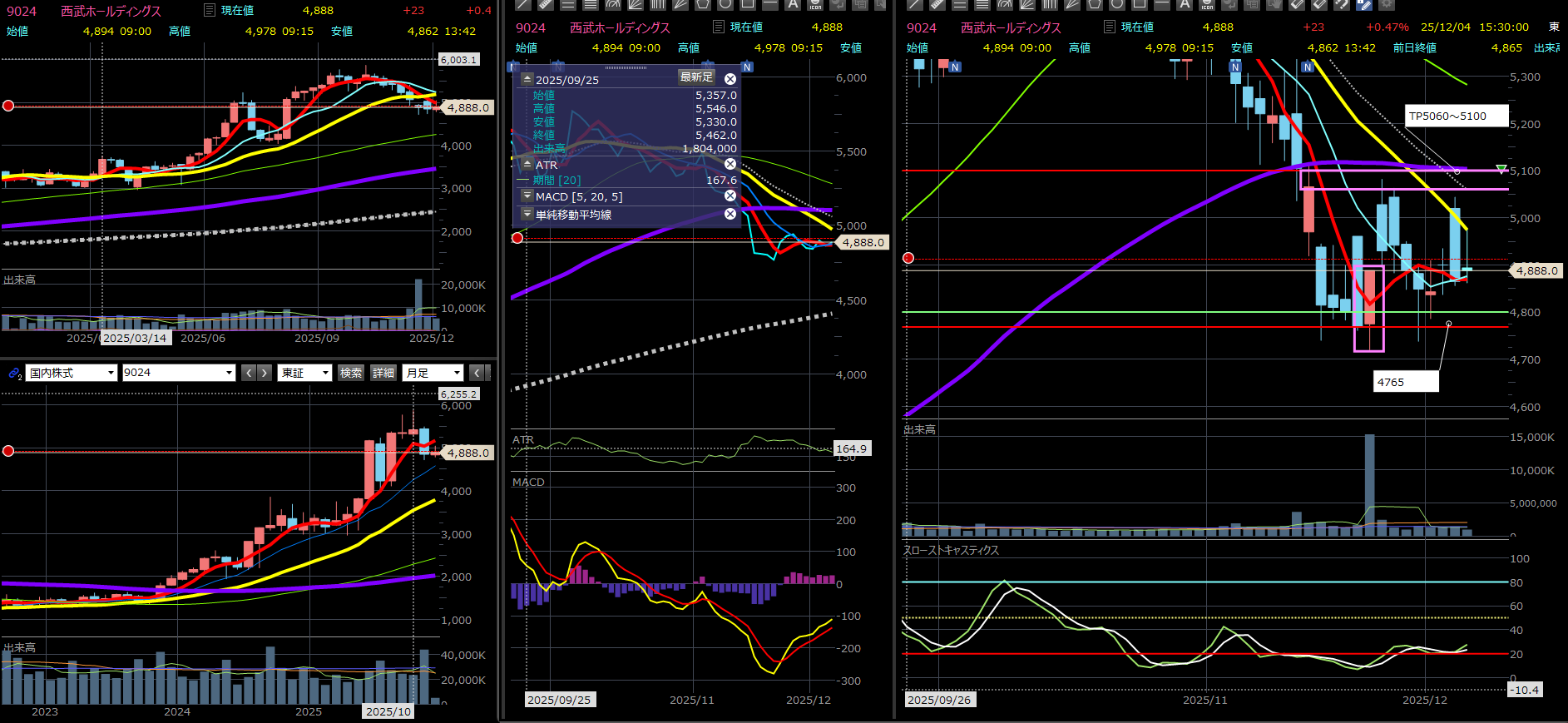Click the text 'A' tool in right chart toolbar
1568x723 pixels.
pos(1185,4)
